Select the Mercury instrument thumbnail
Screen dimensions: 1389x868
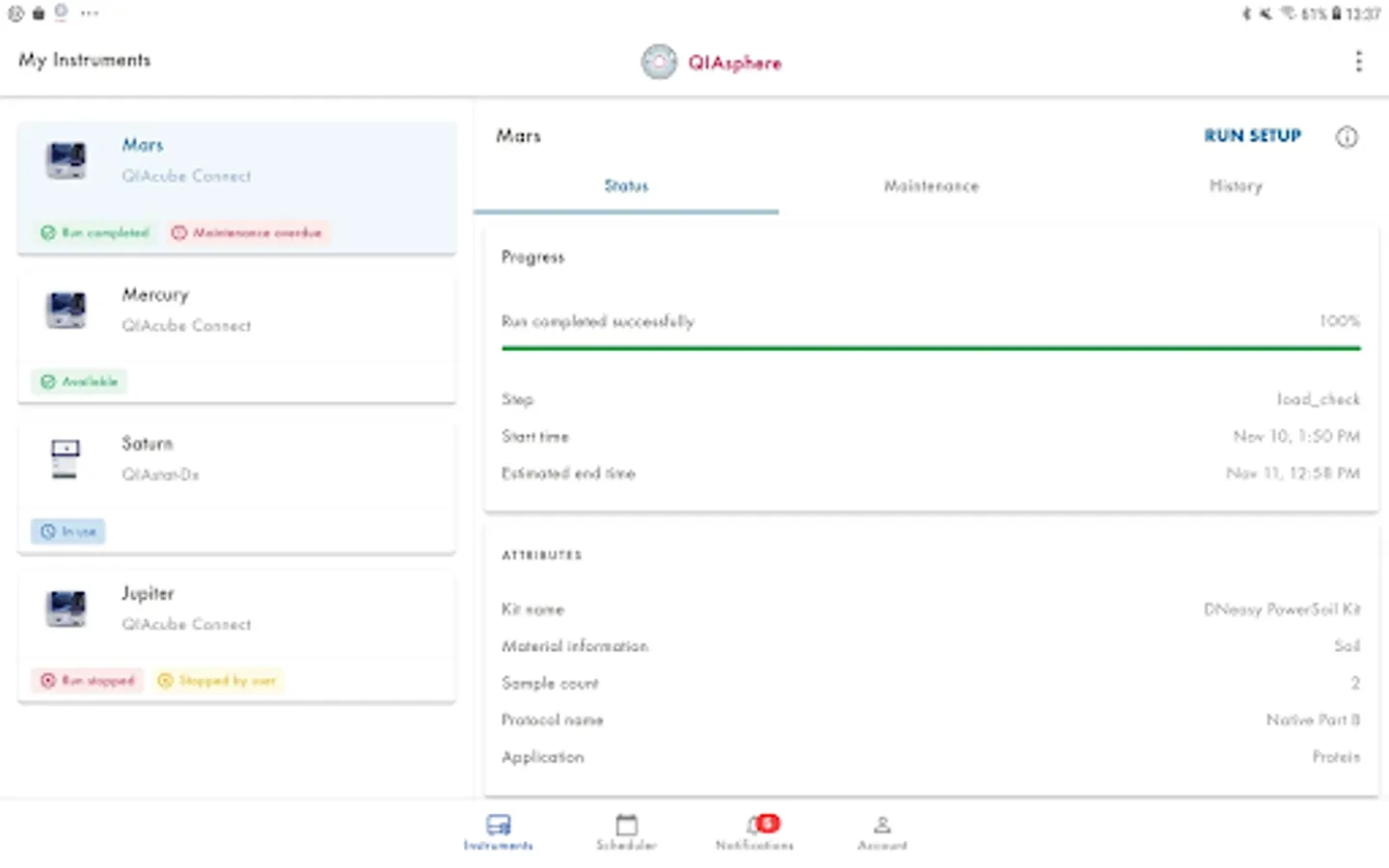[x=67, y=310]
